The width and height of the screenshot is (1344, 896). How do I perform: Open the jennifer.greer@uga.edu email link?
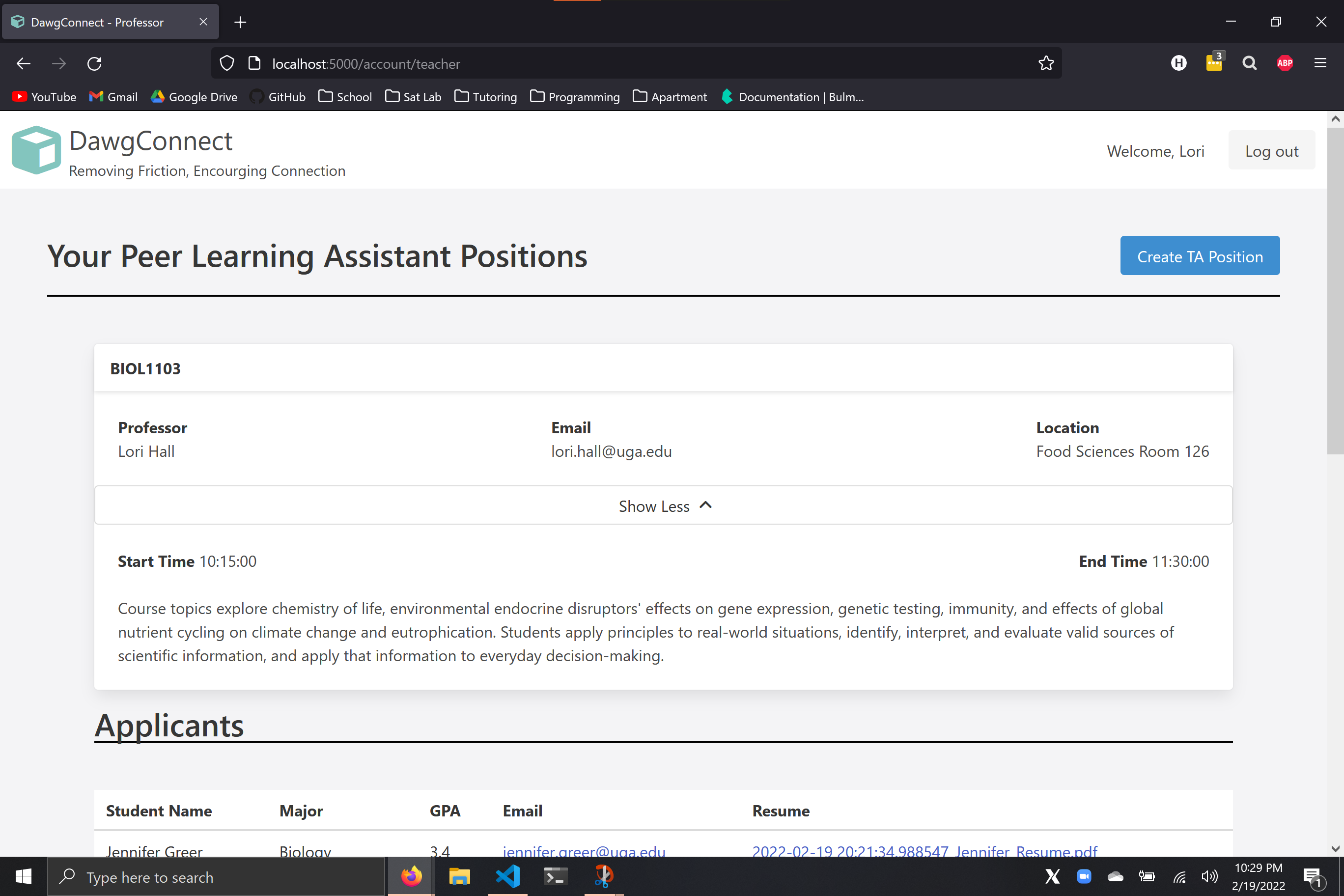coord(584,850)
